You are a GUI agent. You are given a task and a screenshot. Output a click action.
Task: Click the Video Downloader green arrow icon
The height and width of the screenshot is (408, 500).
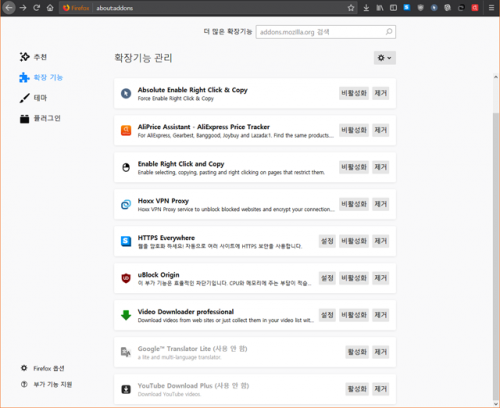pos(126,315)
